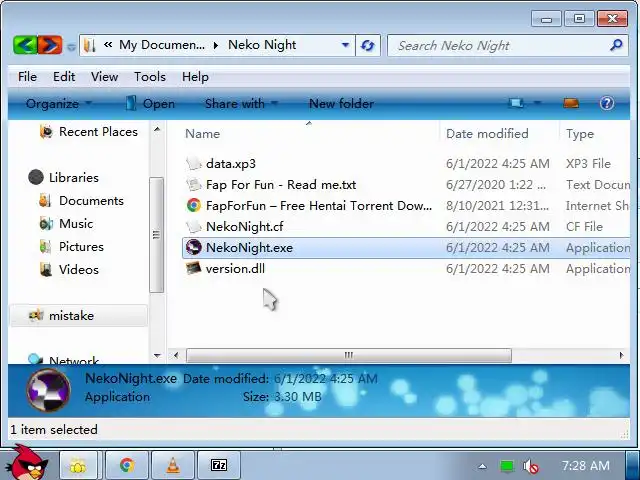Select the NekoNight.exe file
Viewport: 640px width, 480px height.
coord(406,248)
